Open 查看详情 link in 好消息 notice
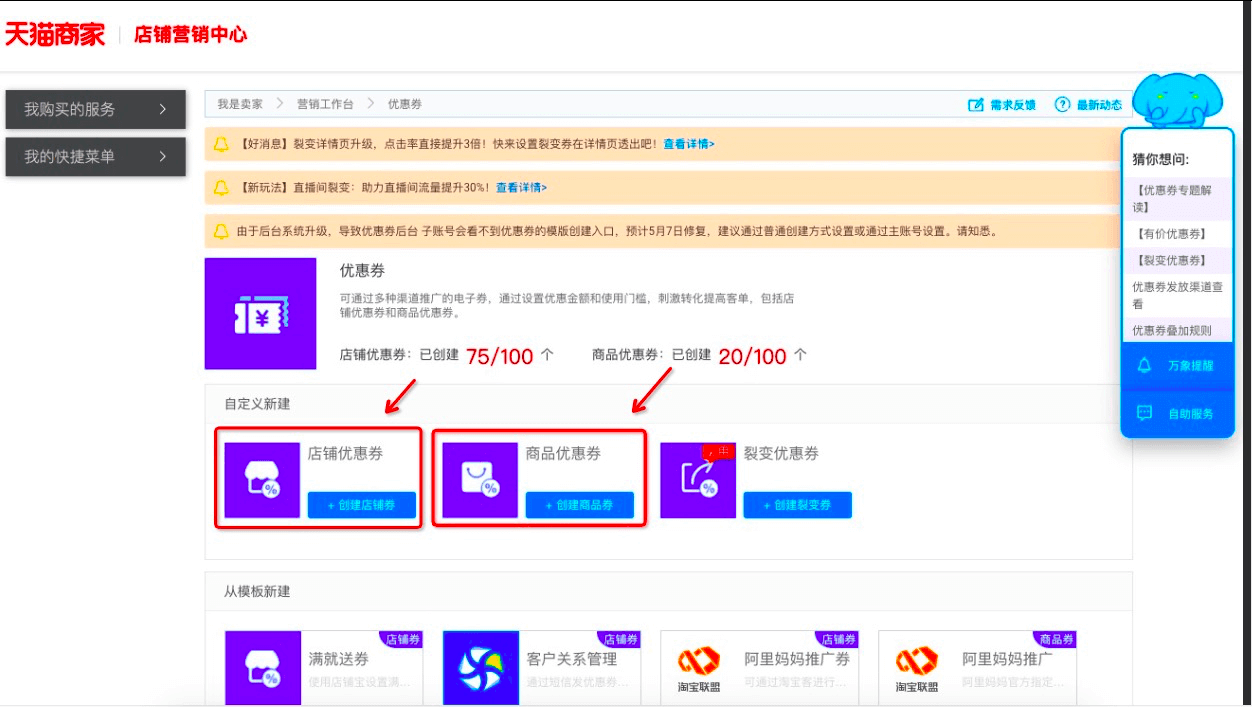The width and height of the screenshot is (1252, 707). [689, 144]
